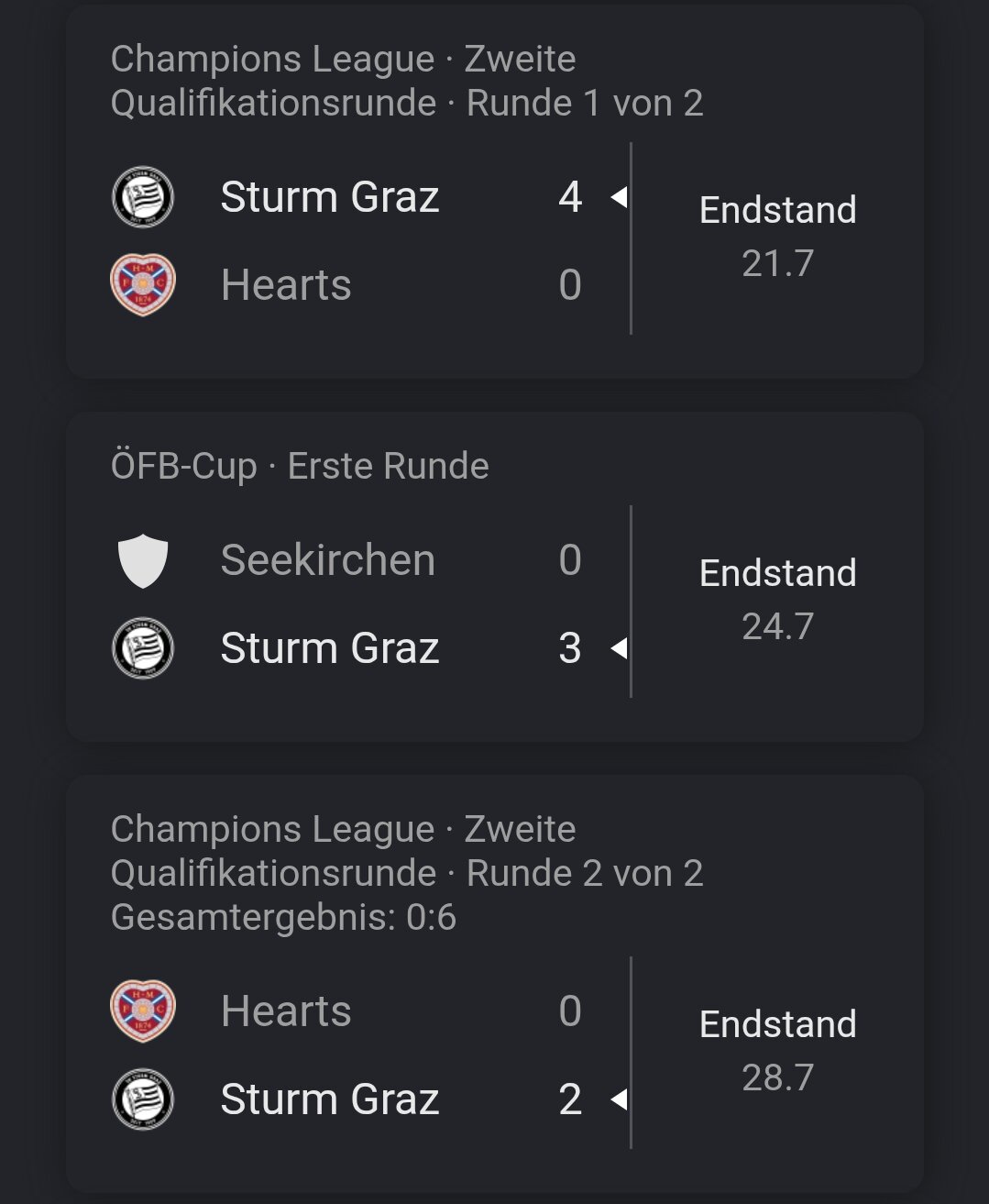
Task: Open Hearts name in Runde 2 match
Action: [x=286, y=1011]
